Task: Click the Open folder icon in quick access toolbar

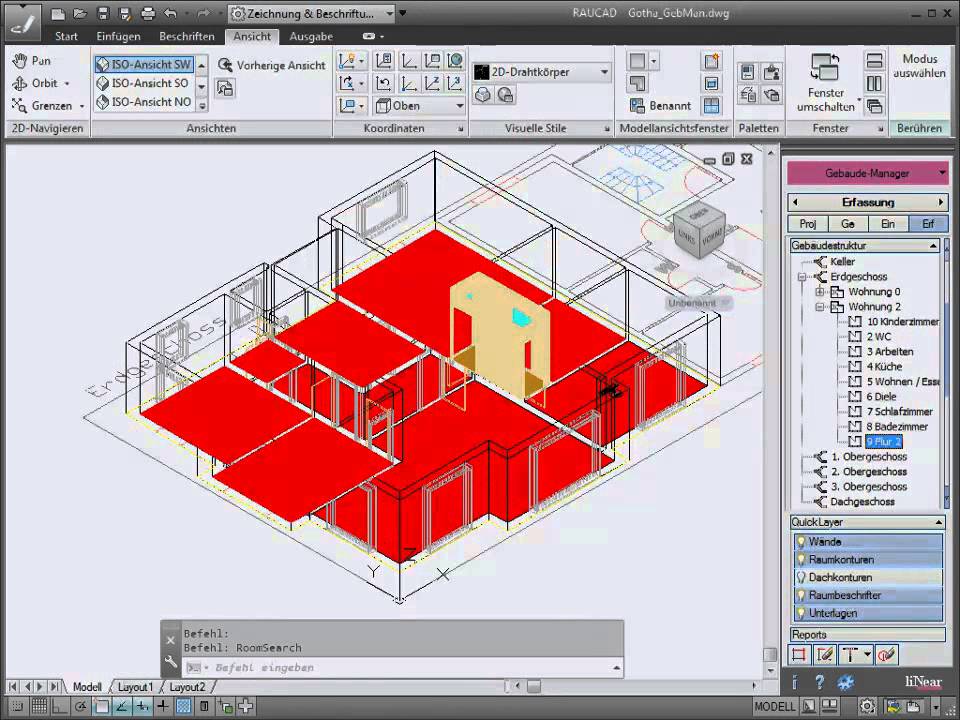Action: point(80,13)
